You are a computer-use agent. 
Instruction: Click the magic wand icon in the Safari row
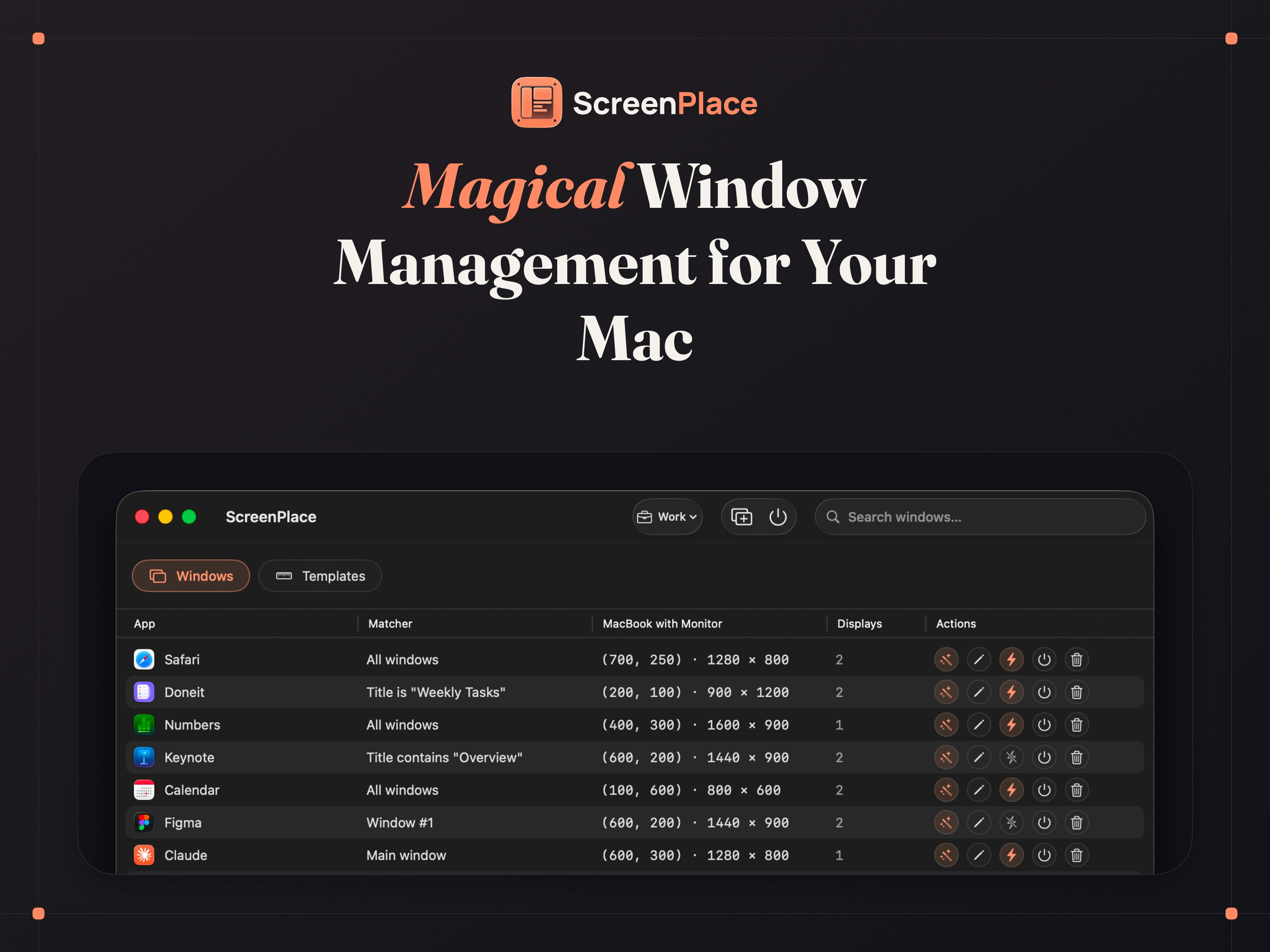pyautogui.click(x=946, y=659)
